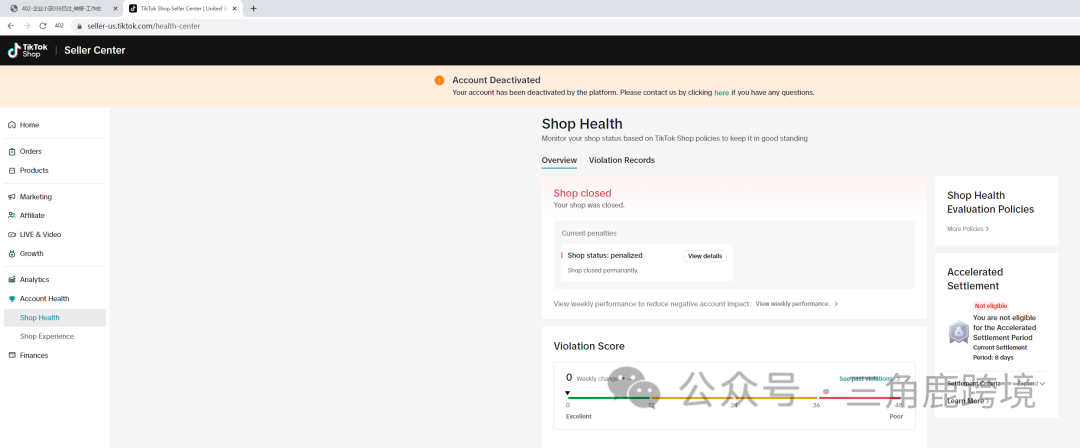
Task: Click the Account Health trophy icon
Action: click(12, 298)
